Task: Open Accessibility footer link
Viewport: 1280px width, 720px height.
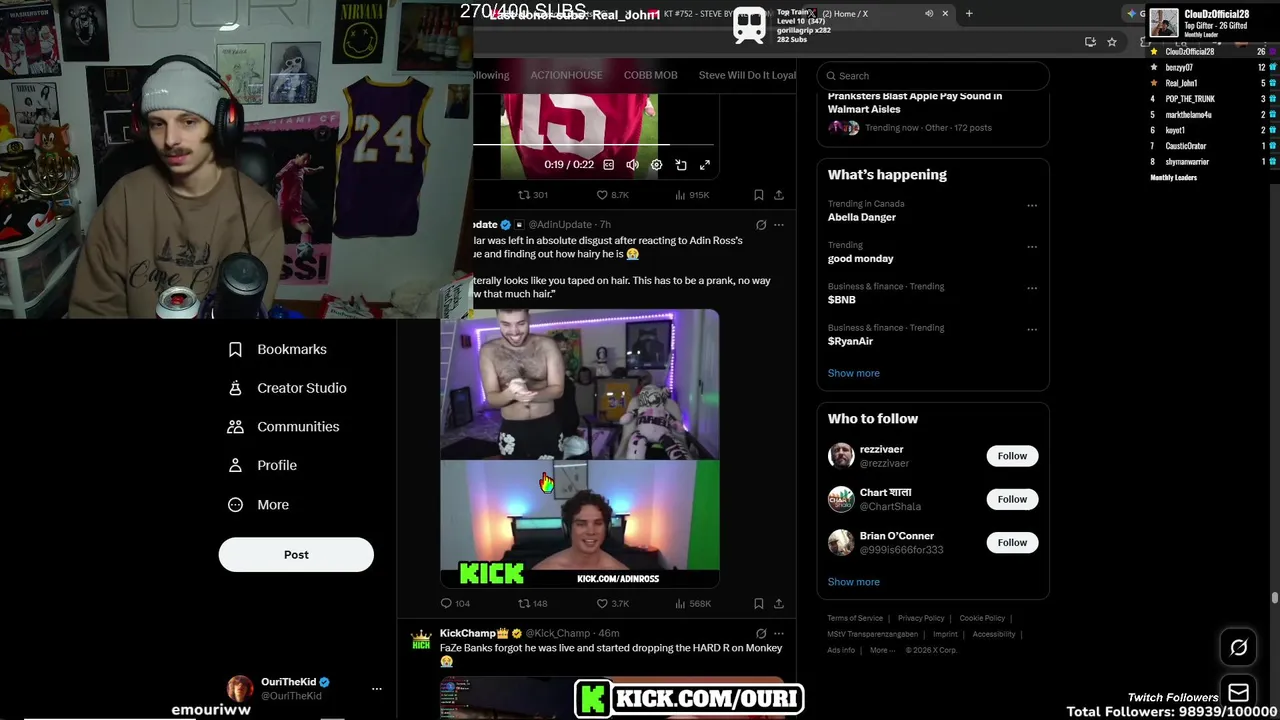Action: point(994,634)
